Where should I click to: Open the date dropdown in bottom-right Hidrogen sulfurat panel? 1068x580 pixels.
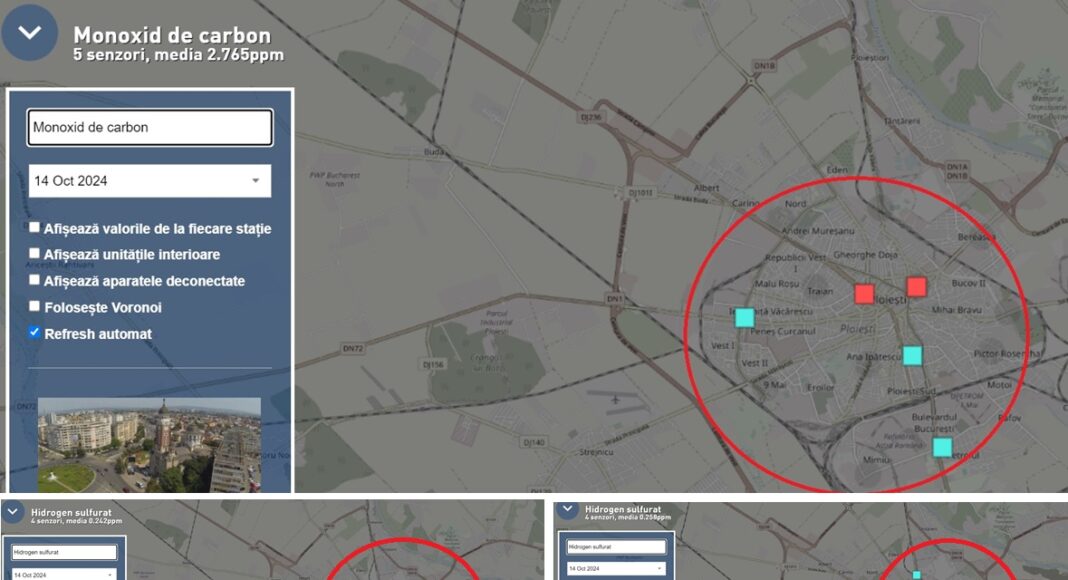pos(616,568)
